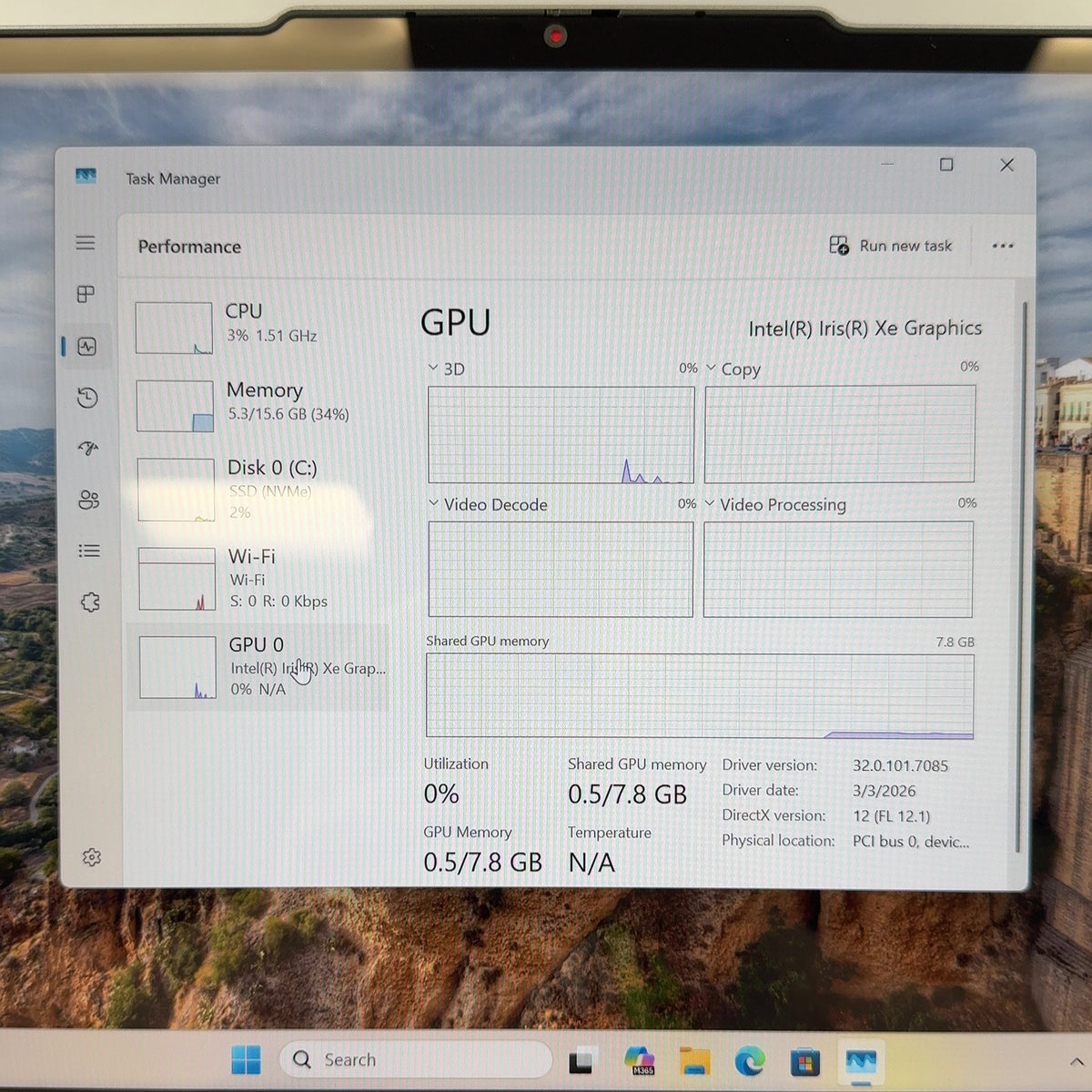Screen dimensions: 1092x1092
Task: Open Microsoft Edge from the taskbar
Action: click(750, 1061)
